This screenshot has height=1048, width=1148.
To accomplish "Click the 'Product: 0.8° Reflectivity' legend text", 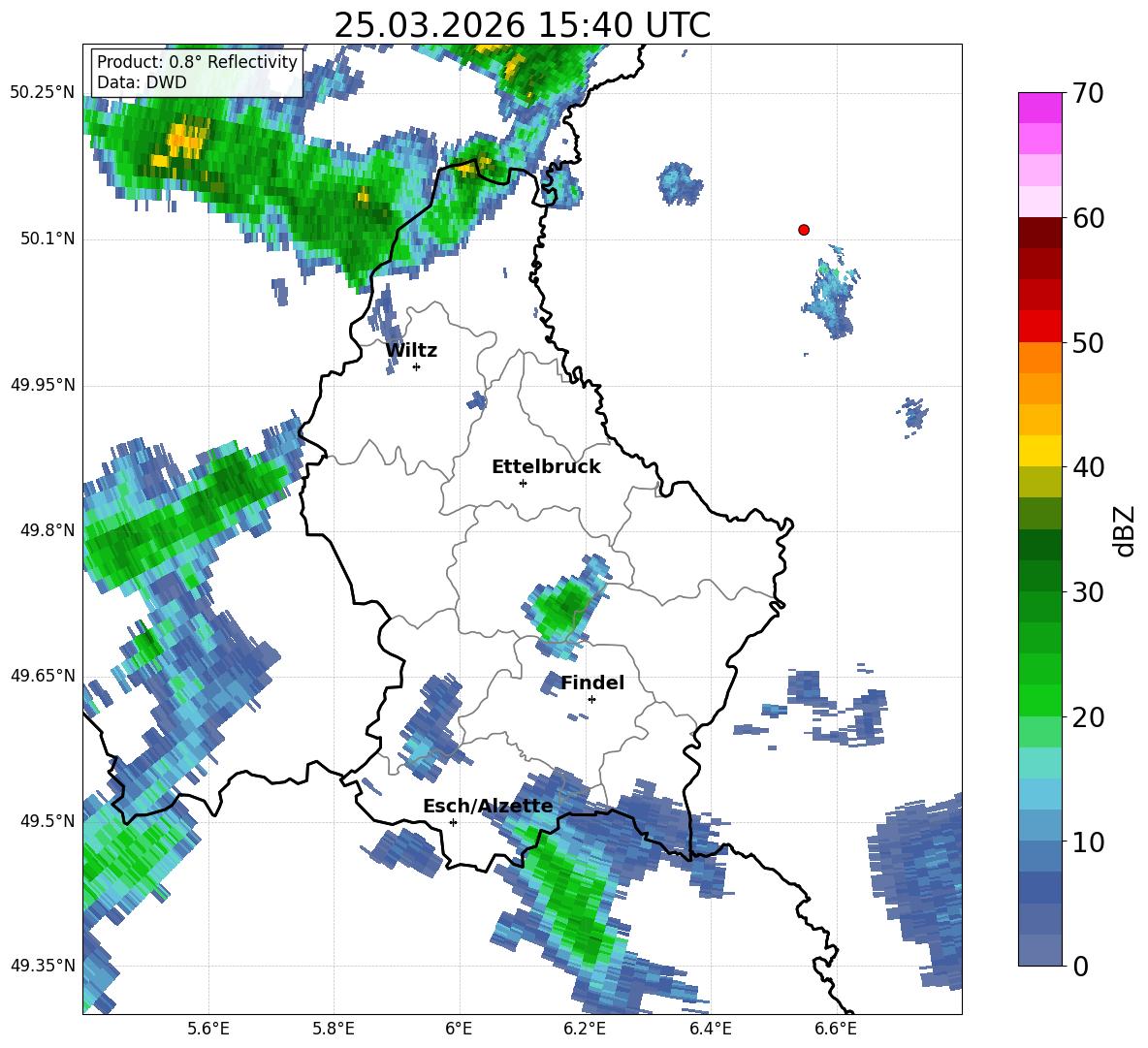I will (x=197, y=61).
